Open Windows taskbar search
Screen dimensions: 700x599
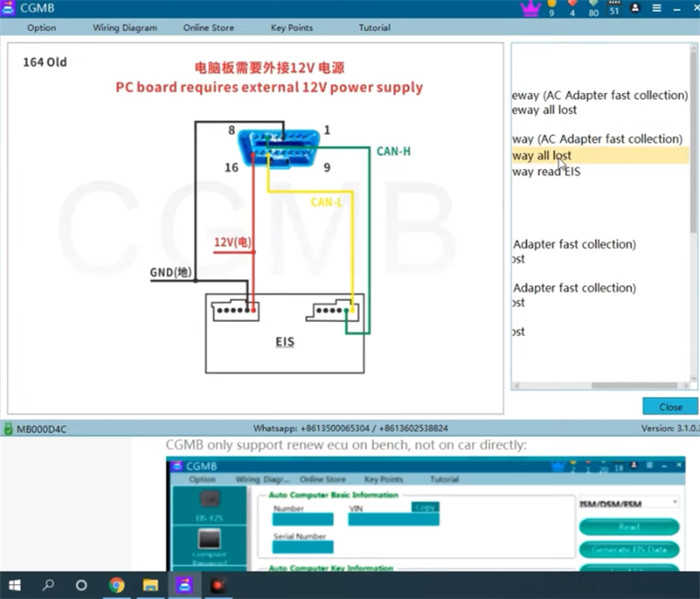click(48, 585)
